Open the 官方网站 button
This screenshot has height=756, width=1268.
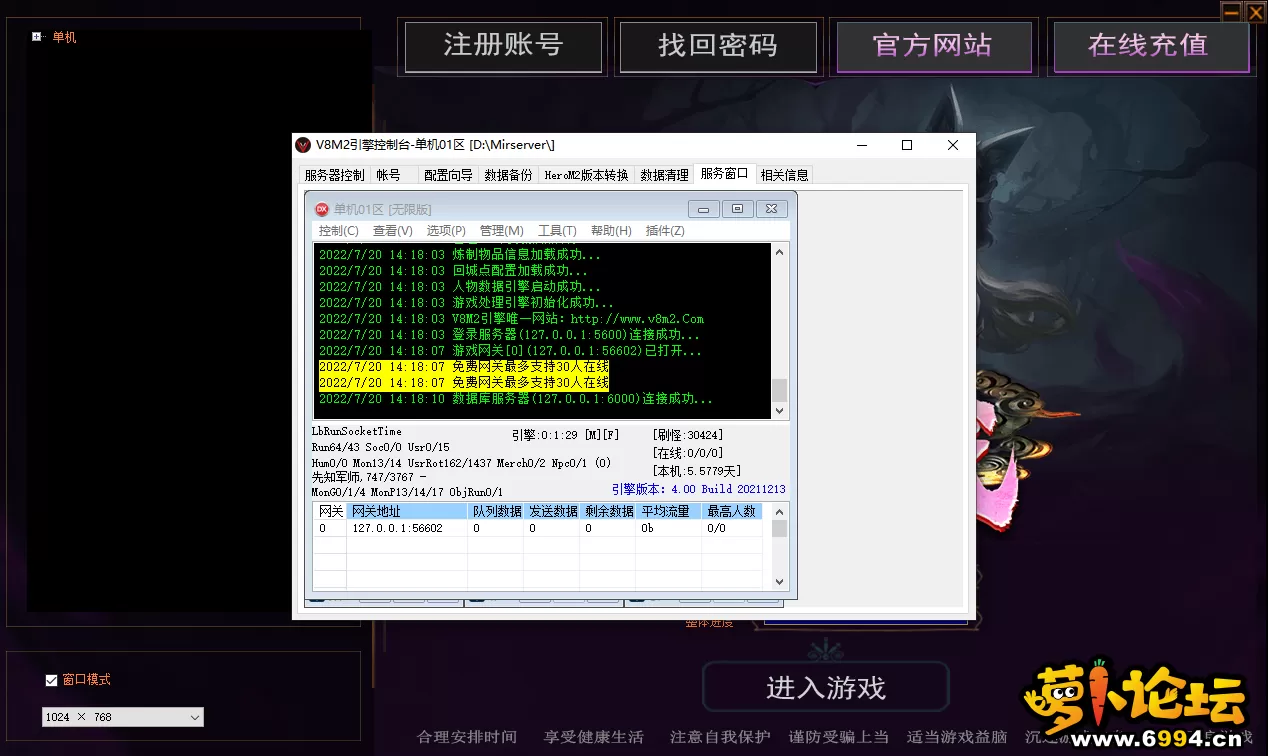pos(933,47)
